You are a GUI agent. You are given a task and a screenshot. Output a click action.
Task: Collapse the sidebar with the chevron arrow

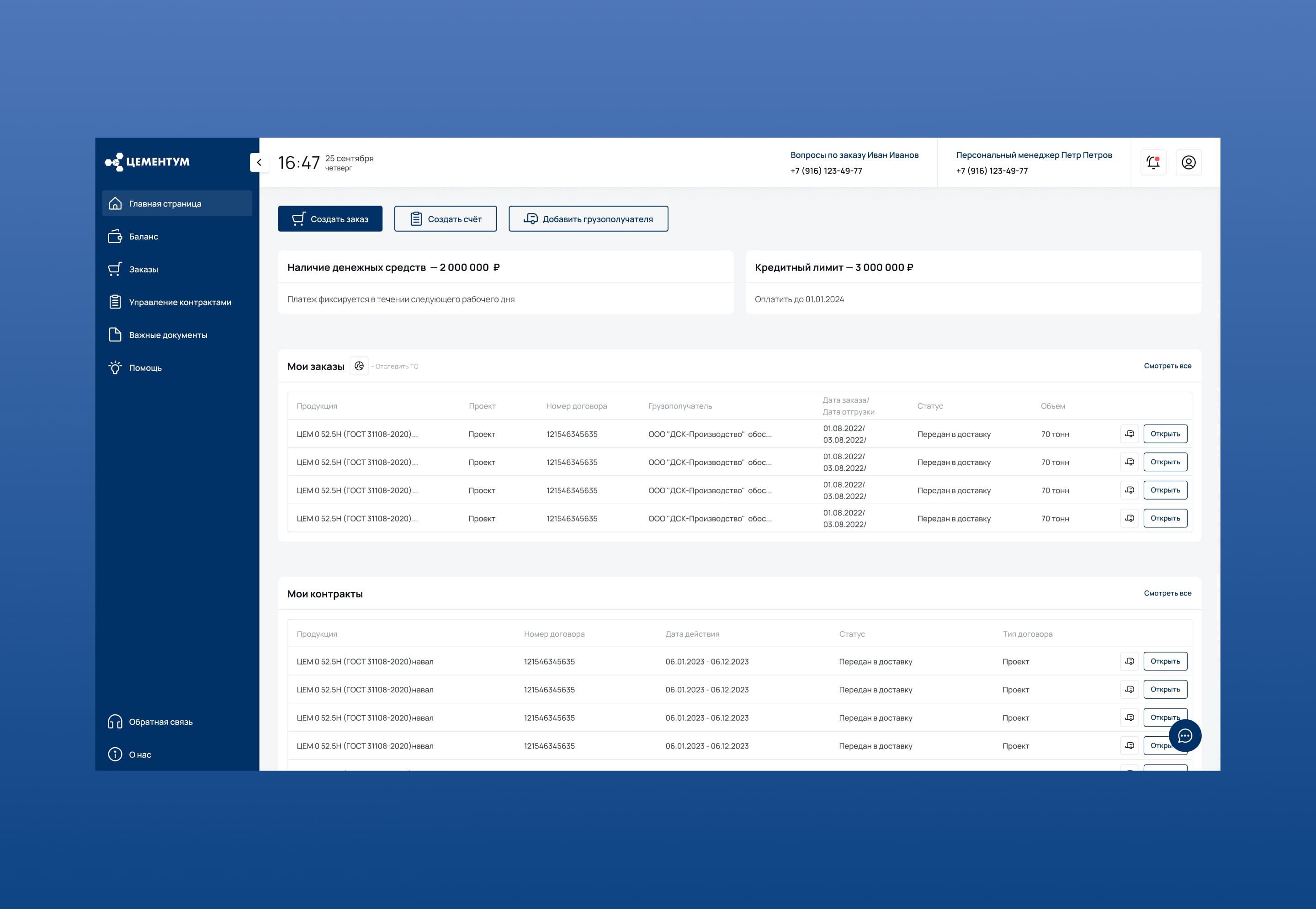(259, 162)
